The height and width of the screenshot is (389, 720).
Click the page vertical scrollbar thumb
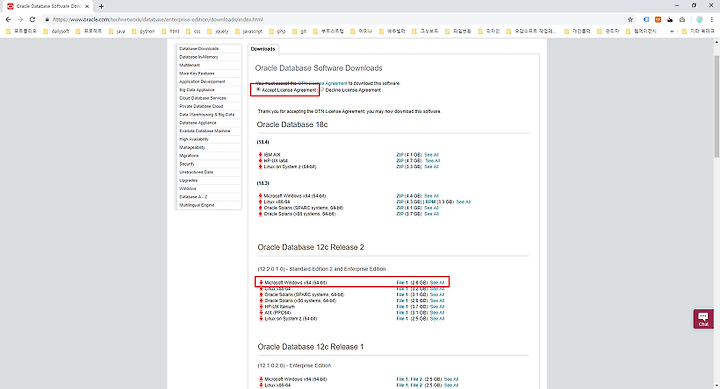717,106
